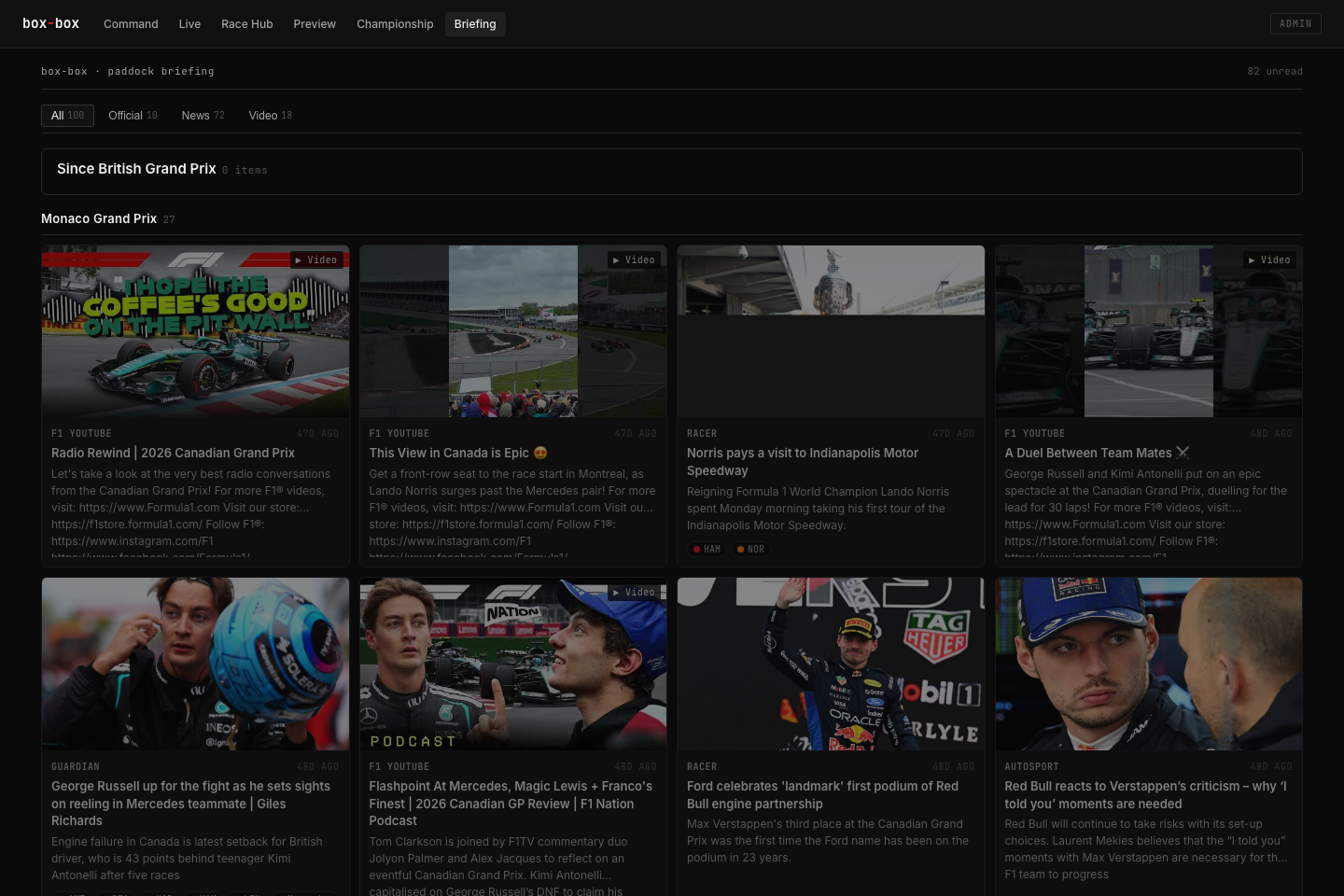Viewport: 1344px width, 896px height.
Task: Select the NOR driver tag
Action: [x=750, y=550]
